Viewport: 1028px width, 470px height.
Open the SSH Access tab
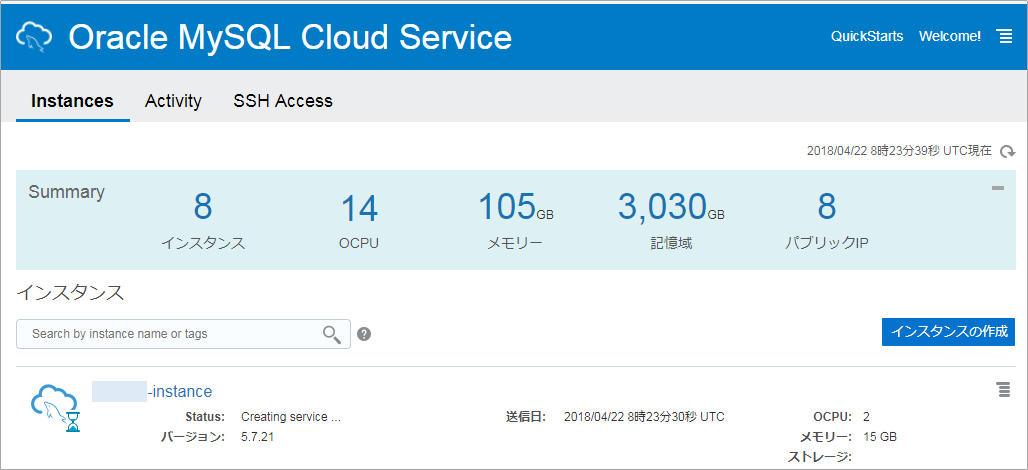click(283, 101)
